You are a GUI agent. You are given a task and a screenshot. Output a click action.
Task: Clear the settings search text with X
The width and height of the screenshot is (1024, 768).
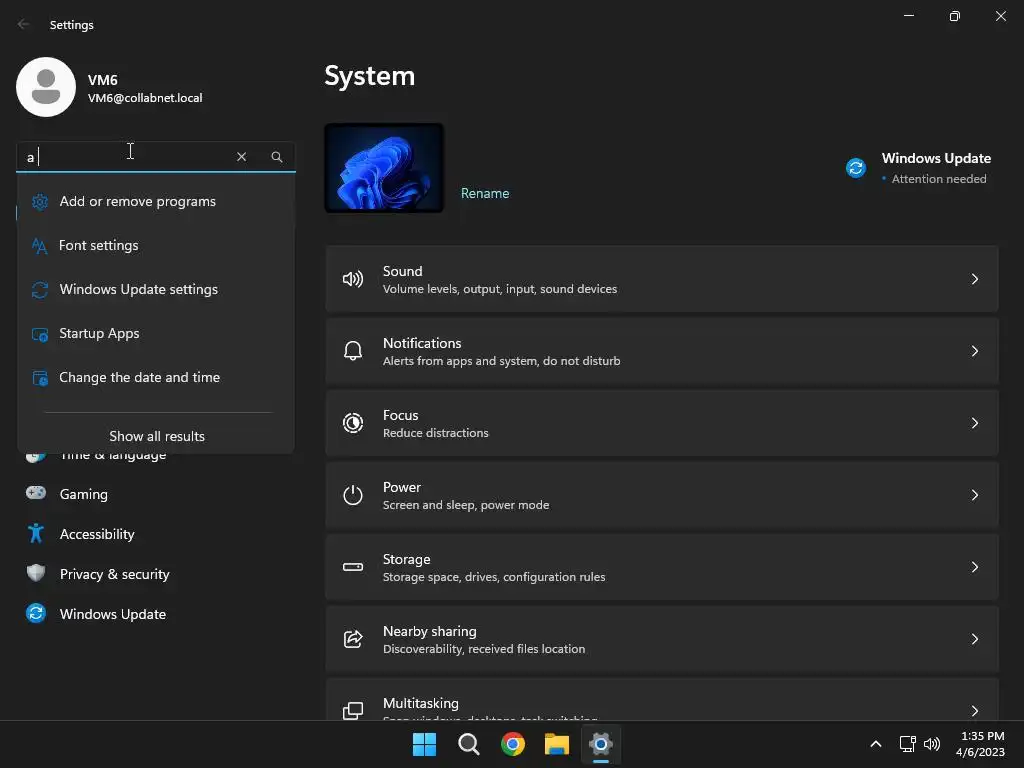click(x=242, y=157)
